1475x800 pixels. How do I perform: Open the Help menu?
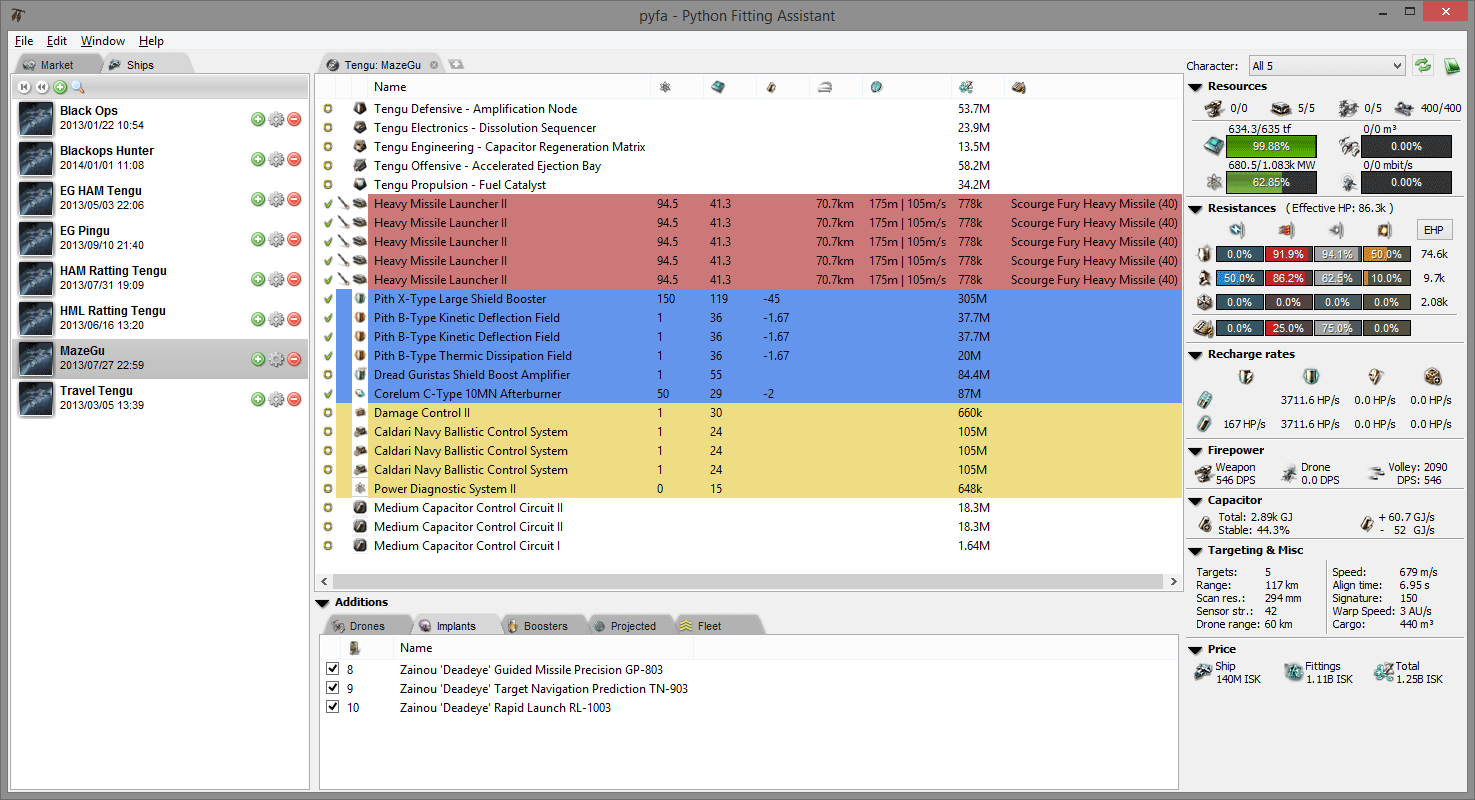(151, 41)
